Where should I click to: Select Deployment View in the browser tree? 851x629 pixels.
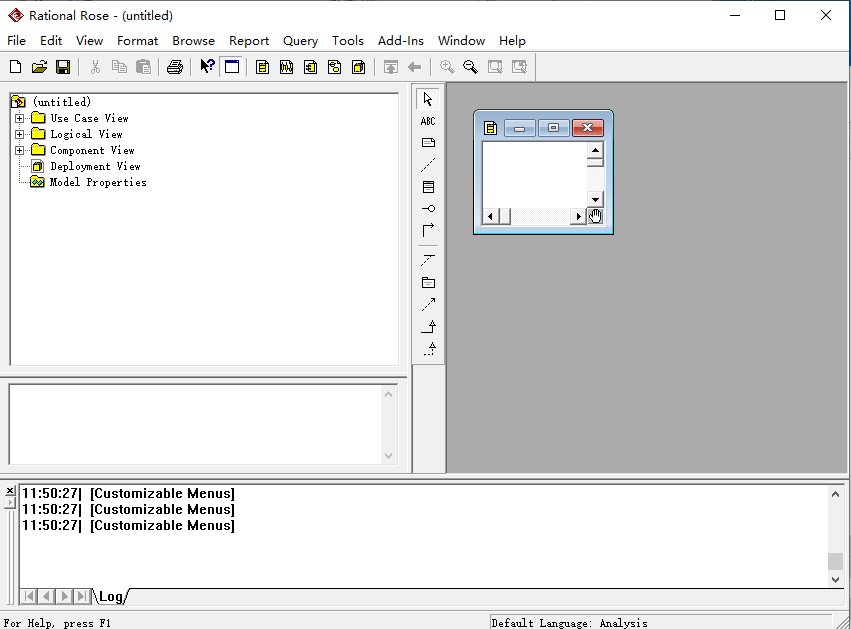(95, 166)
